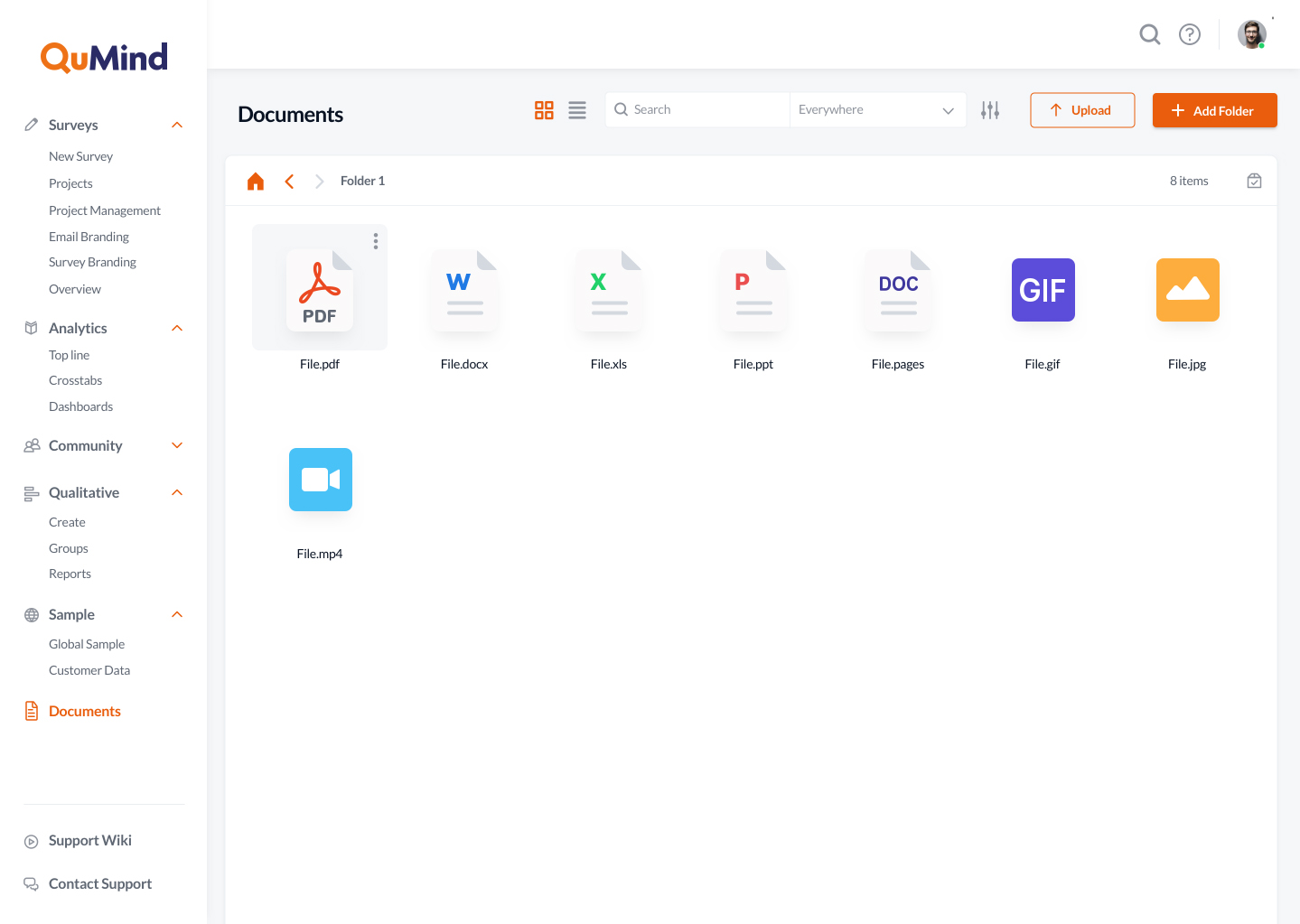Click the Support Wiki play icon
The height and width of the screenshot is (924, 1300).
[32, 841]
